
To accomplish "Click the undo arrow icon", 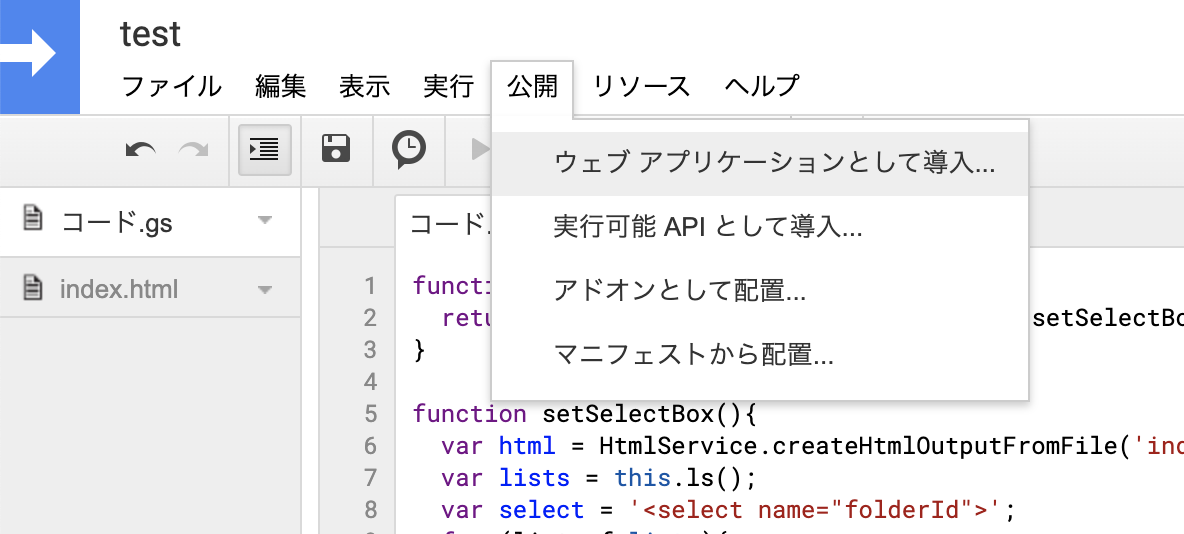I will 140,150.
